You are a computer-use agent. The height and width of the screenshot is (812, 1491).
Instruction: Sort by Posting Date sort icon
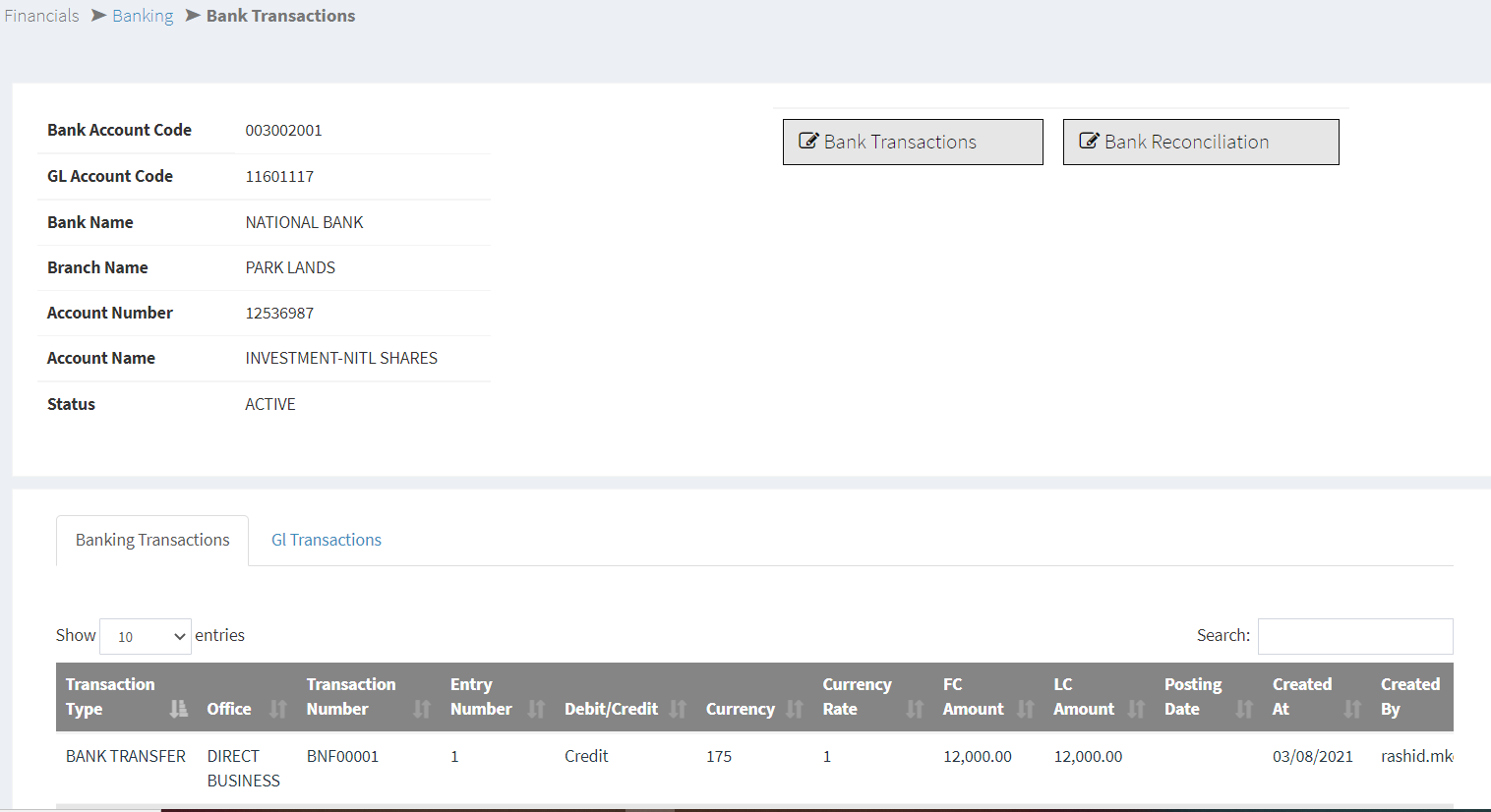[x=1244, y=709]
